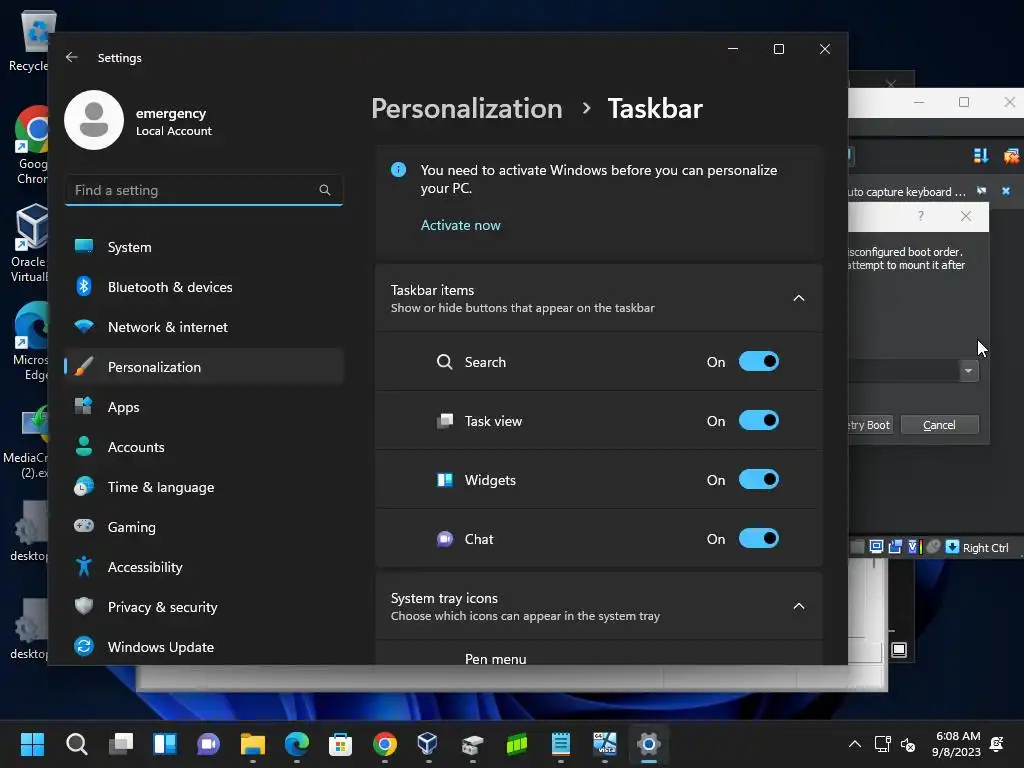Image resolution: width=1024 pixels, height=768 pixels.
Task: Click the Personalization breadcrumb link
Action: (x=466, y=108)
